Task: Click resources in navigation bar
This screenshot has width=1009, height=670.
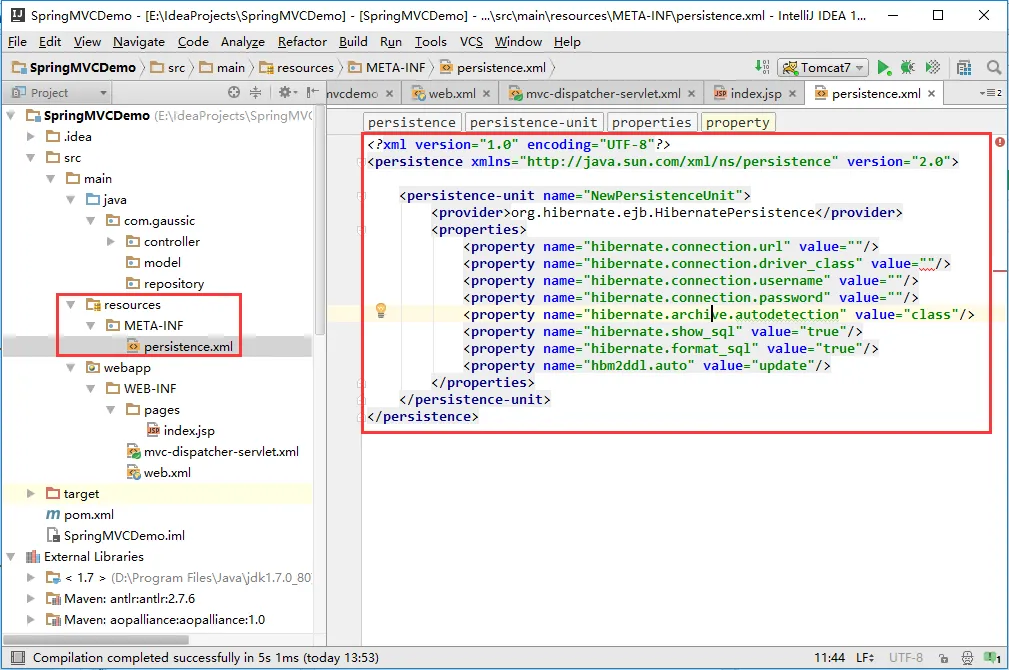Action: 297,68
